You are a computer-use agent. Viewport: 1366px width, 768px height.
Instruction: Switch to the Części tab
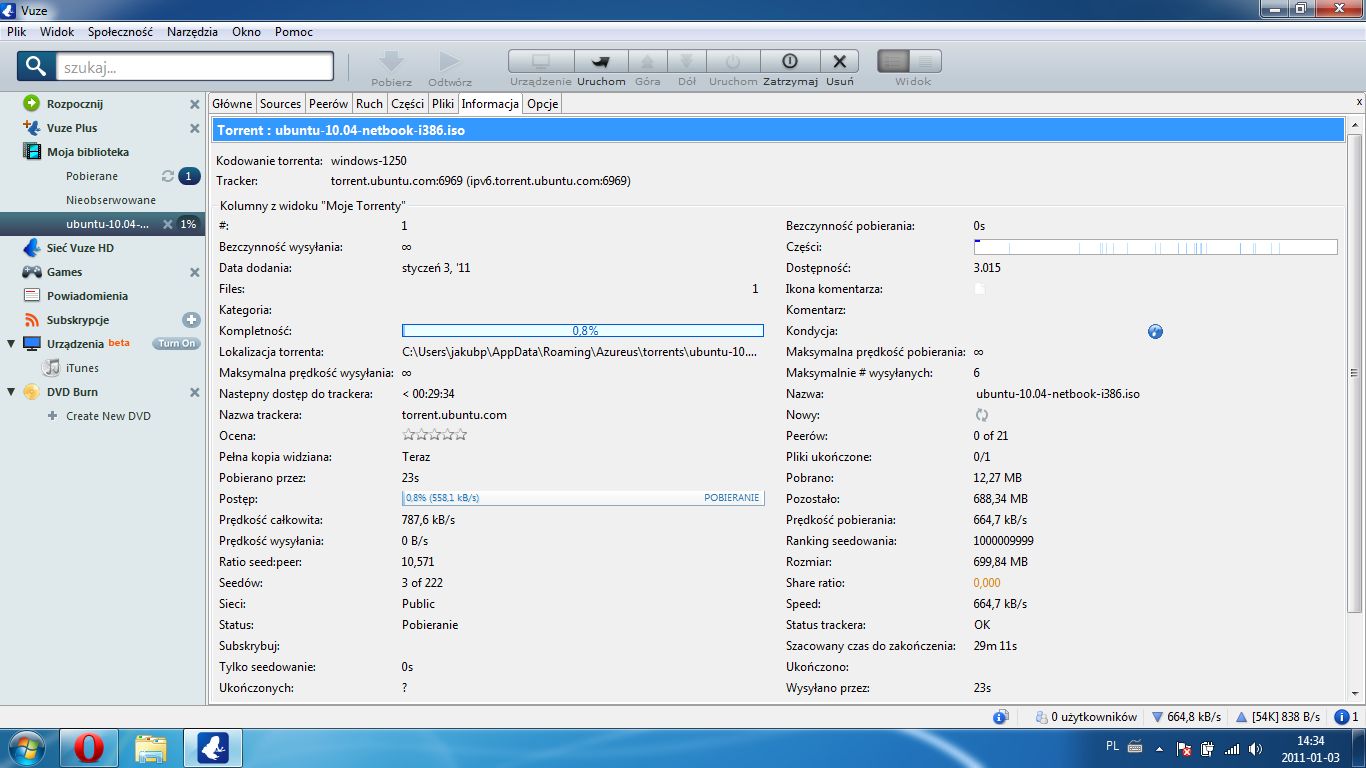(x=407, y=104)
